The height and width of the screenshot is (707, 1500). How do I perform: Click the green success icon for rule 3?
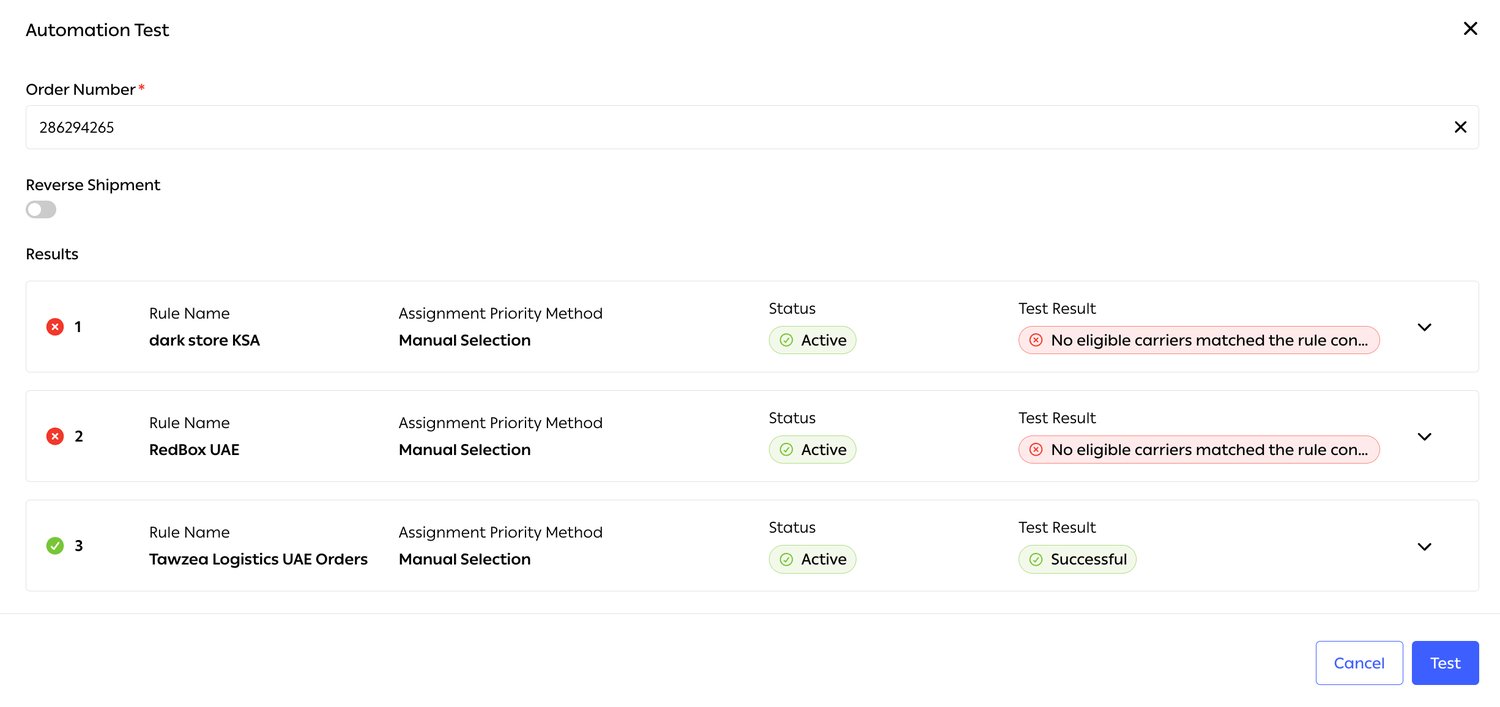(x=55, y=546)
